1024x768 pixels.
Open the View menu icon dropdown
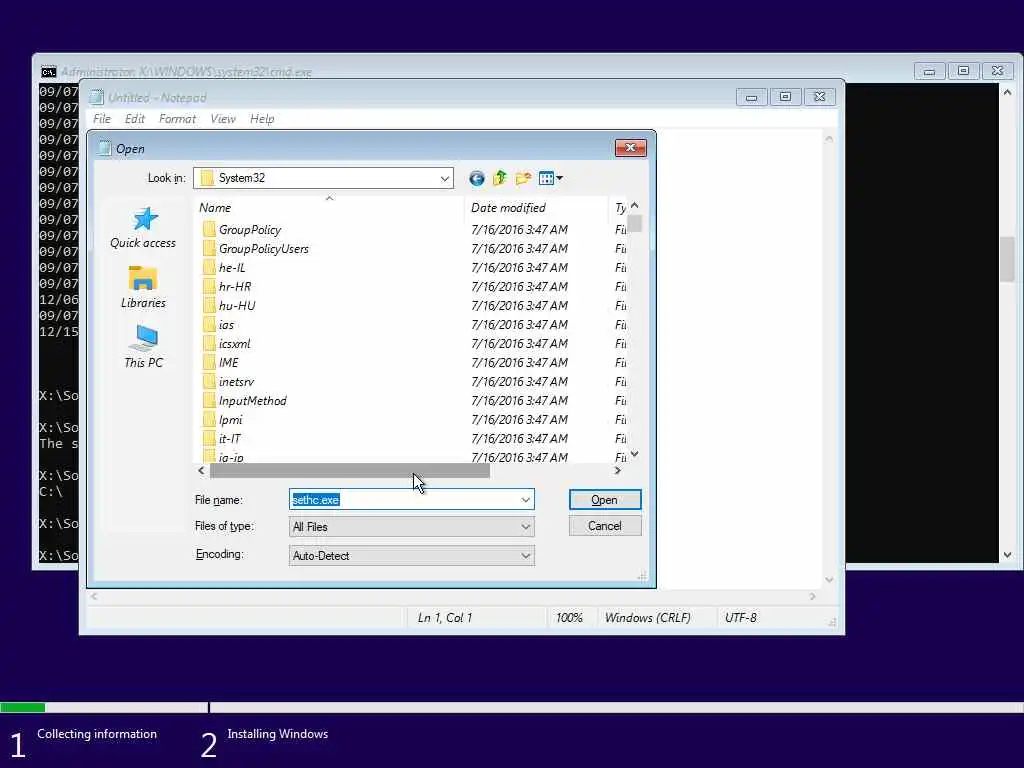click(551, 178)
